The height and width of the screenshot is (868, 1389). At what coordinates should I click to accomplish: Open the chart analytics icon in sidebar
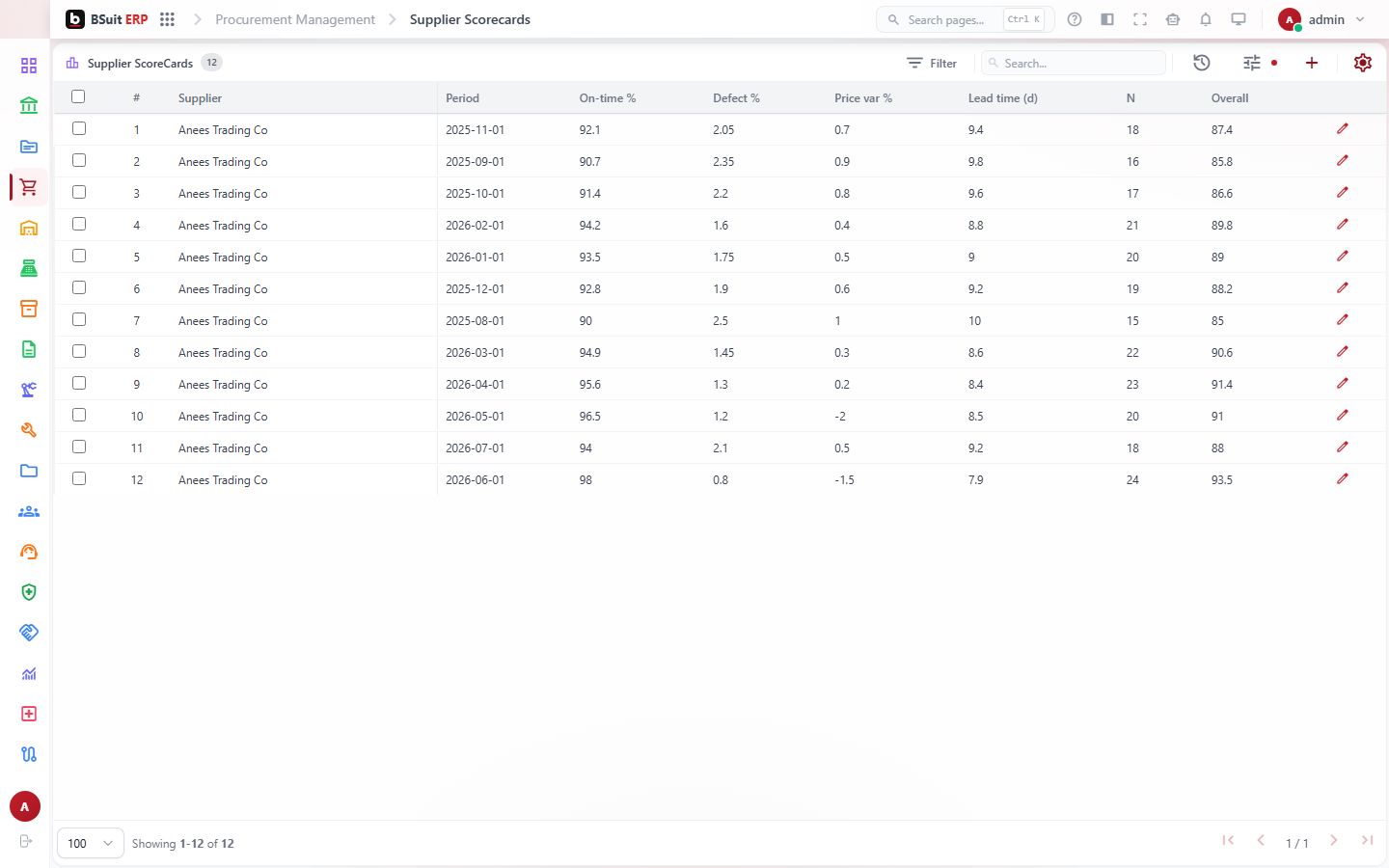click(x=29, y=673)
